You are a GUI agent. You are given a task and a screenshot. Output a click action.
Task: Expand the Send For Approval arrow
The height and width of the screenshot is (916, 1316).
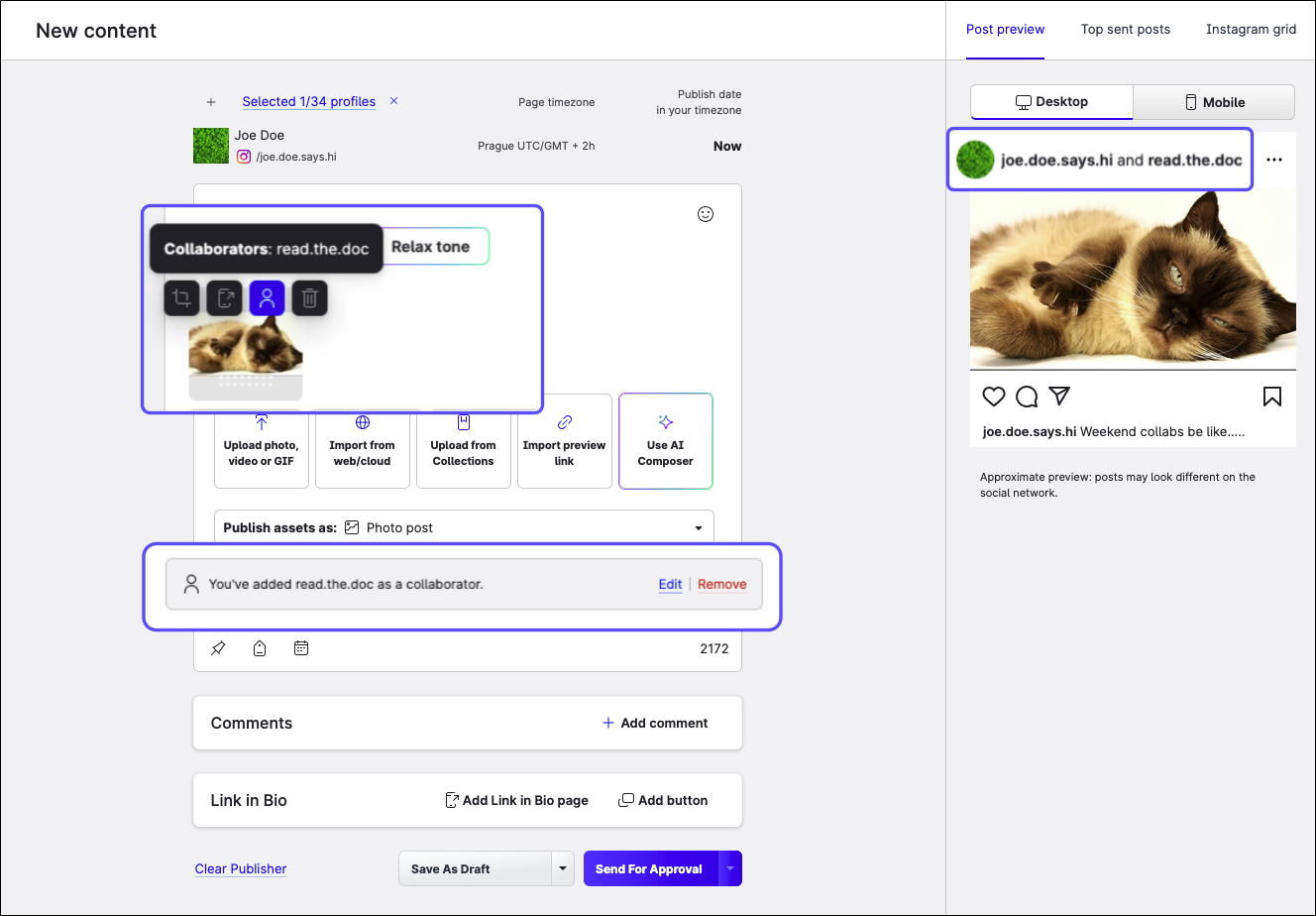(730, 869)
